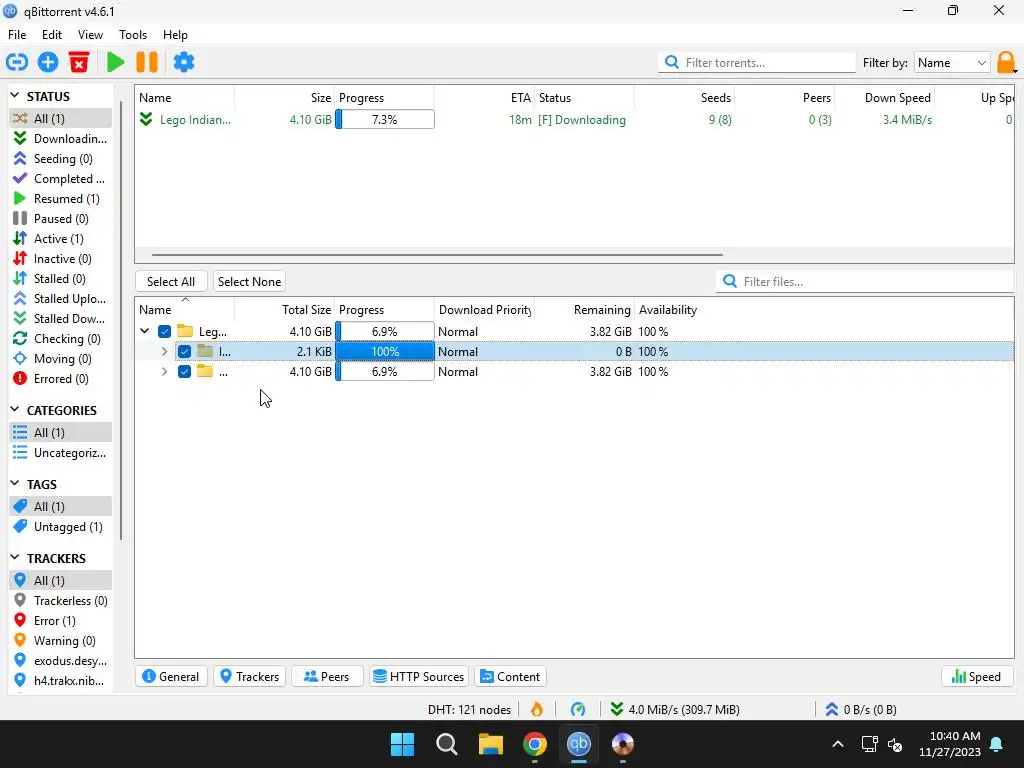
Task: Collapse the TRACKERS sidebar section
Action: [15, 558]
